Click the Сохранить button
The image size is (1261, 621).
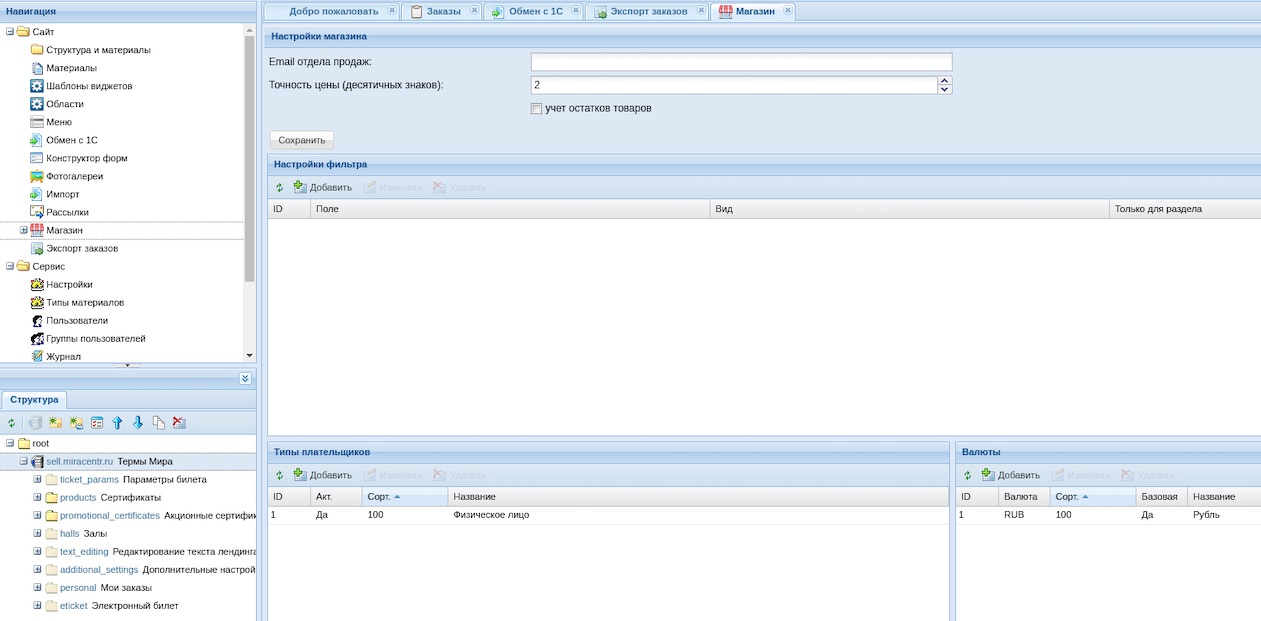pyautogui.click(x=302, y=140)
